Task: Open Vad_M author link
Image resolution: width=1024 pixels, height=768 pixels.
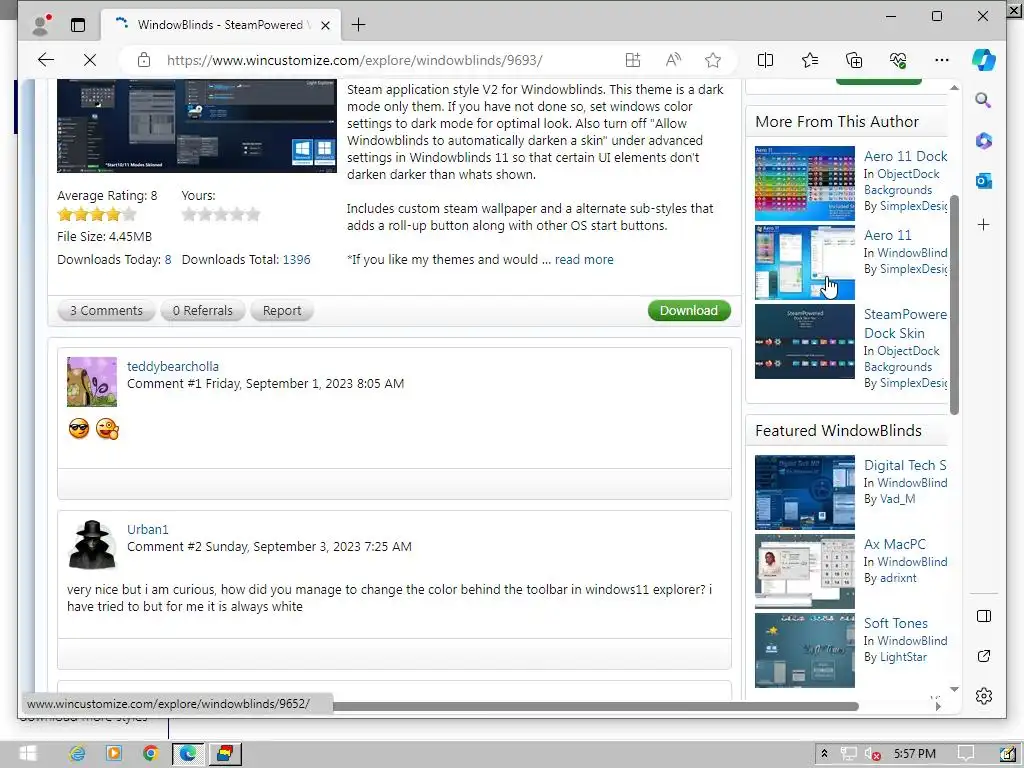Action: 897,499
